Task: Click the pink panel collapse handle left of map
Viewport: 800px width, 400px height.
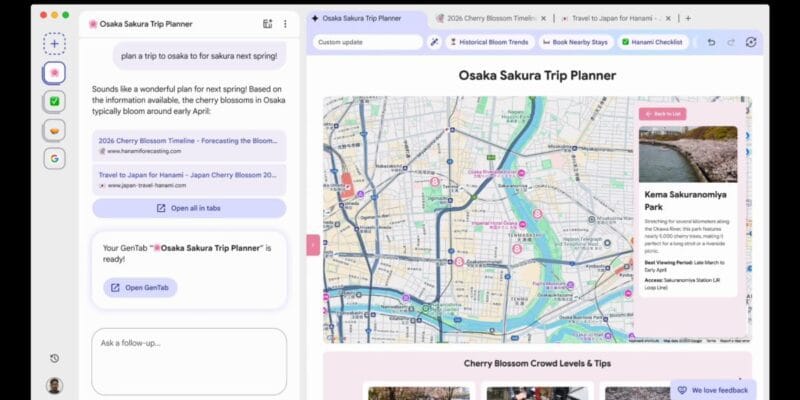Action: [313, 245]
